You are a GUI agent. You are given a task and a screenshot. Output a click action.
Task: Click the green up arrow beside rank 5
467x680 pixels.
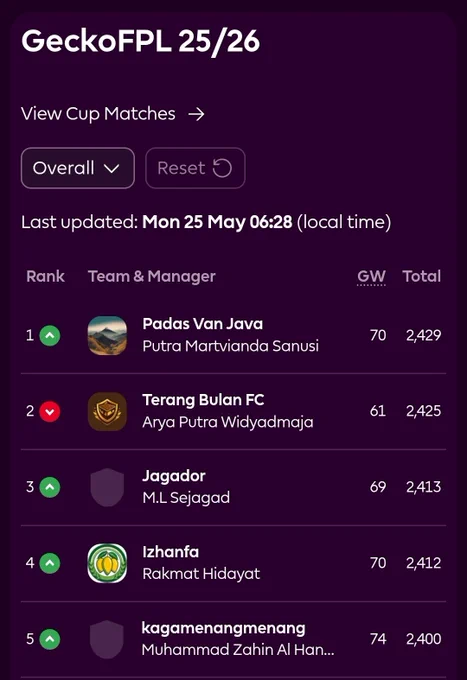(x=50, y=639)
